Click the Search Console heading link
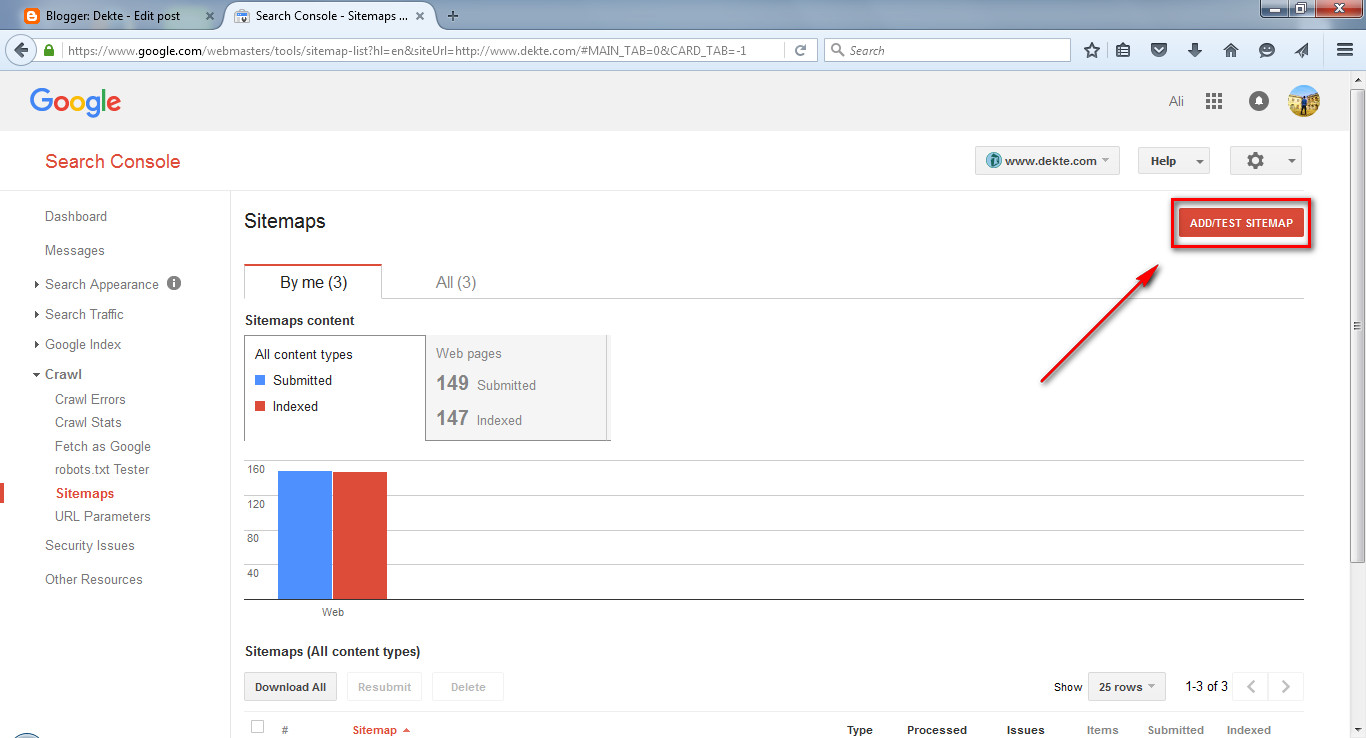Viewport: 1366px width, 738px height. click(113, 161)
